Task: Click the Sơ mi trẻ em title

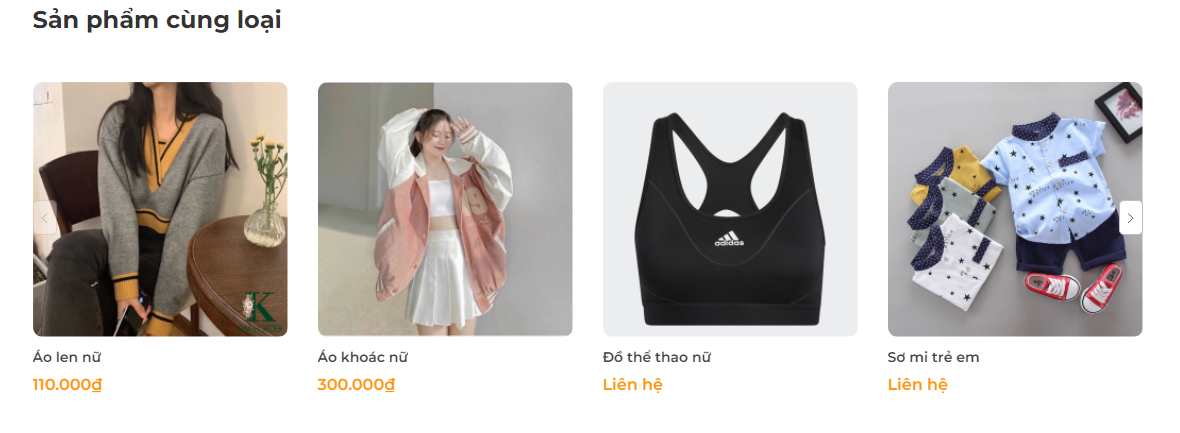Action: tap(933, 357)
